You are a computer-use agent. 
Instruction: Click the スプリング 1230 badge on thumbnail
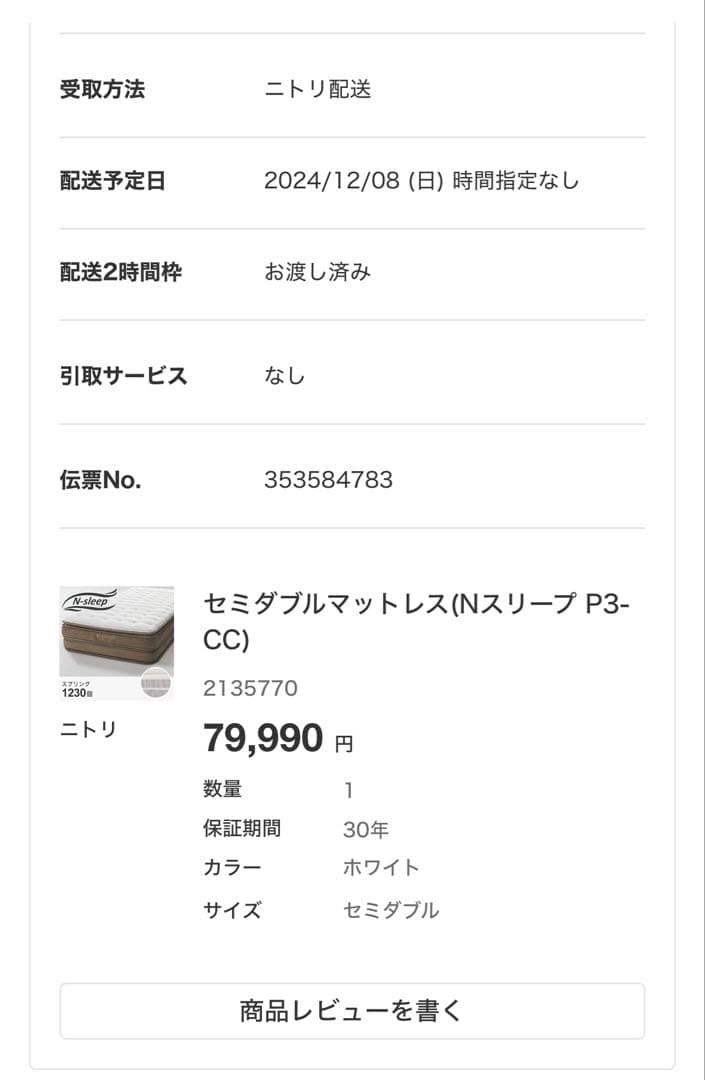[x=79, y=688]
